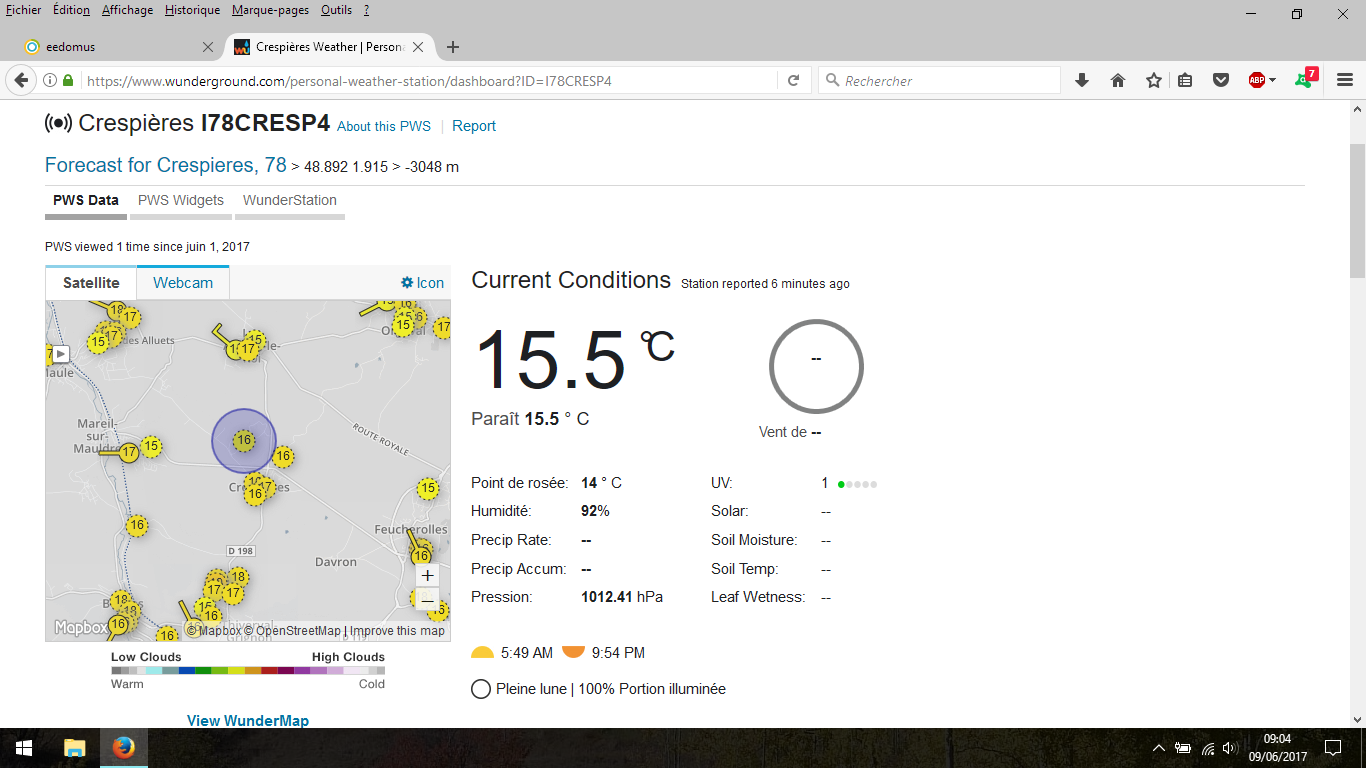Image resolution: width=1366 pixels, height=768 pixels.
Task: Show bookmarks list icon
Action: (x=1185, y=80)
